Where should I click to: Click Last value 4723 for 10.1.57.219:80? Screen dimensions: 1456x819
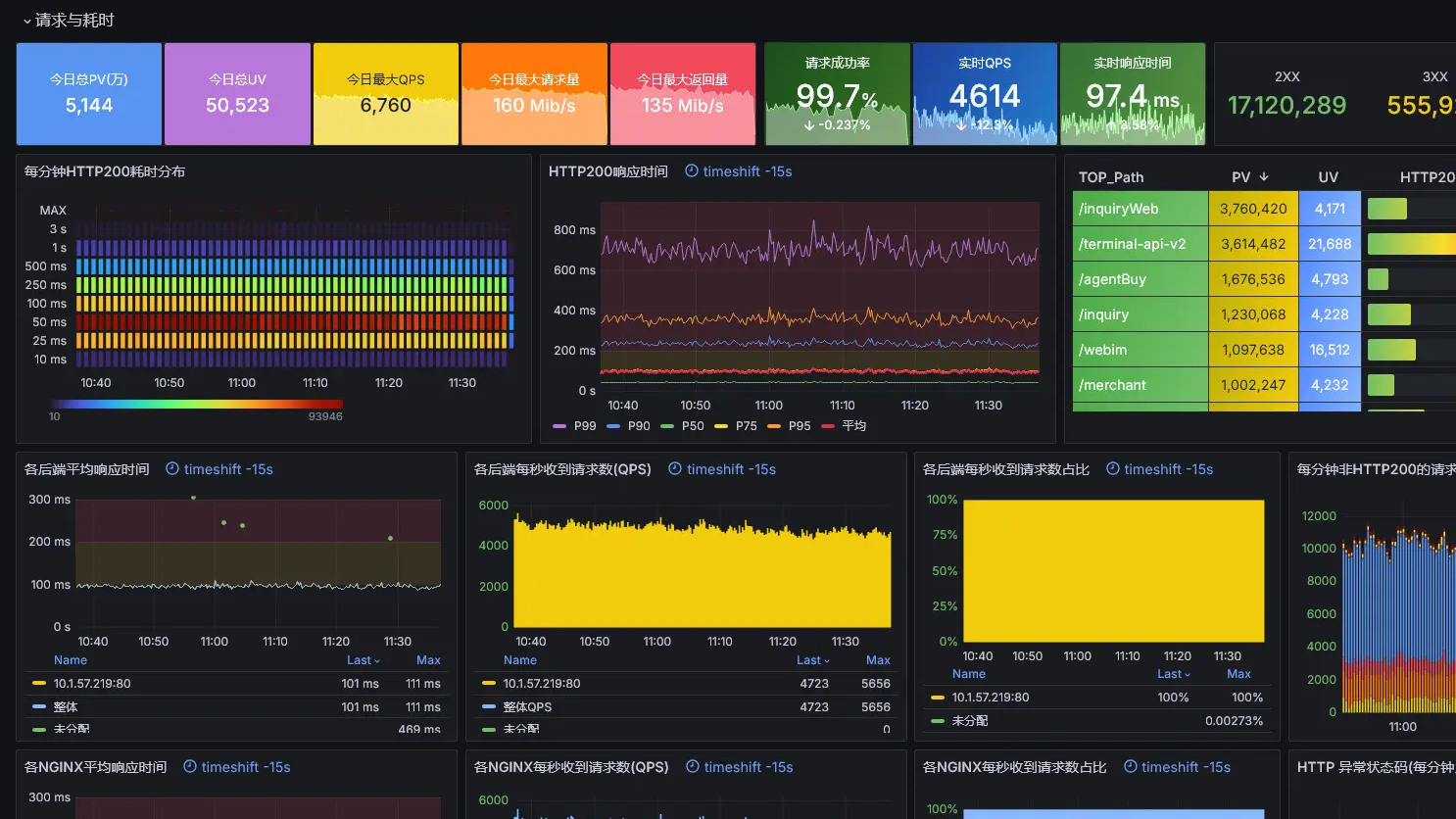(814, 684)
